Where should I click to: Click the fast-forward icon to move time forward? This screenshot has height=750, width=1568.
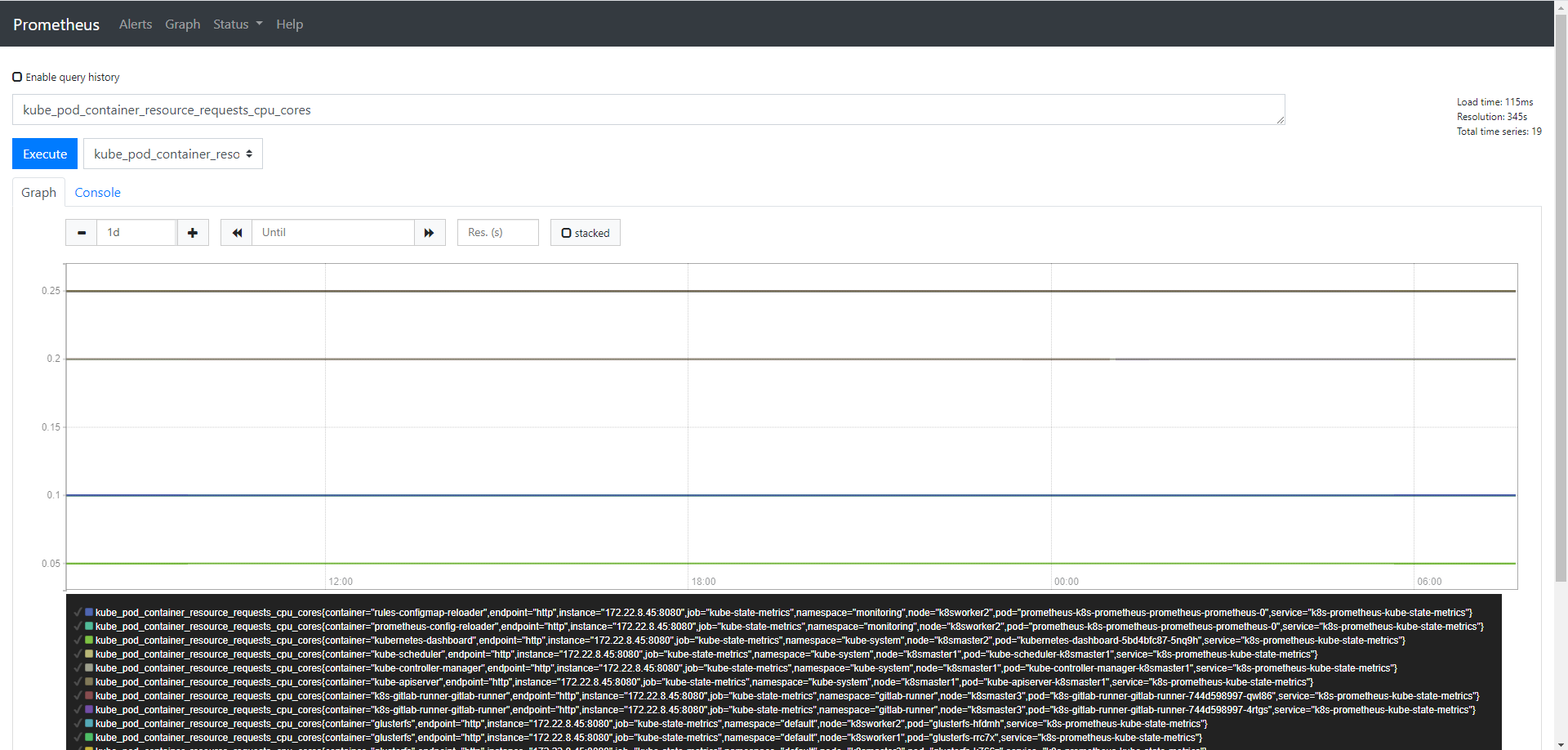(x=430, y=233)
